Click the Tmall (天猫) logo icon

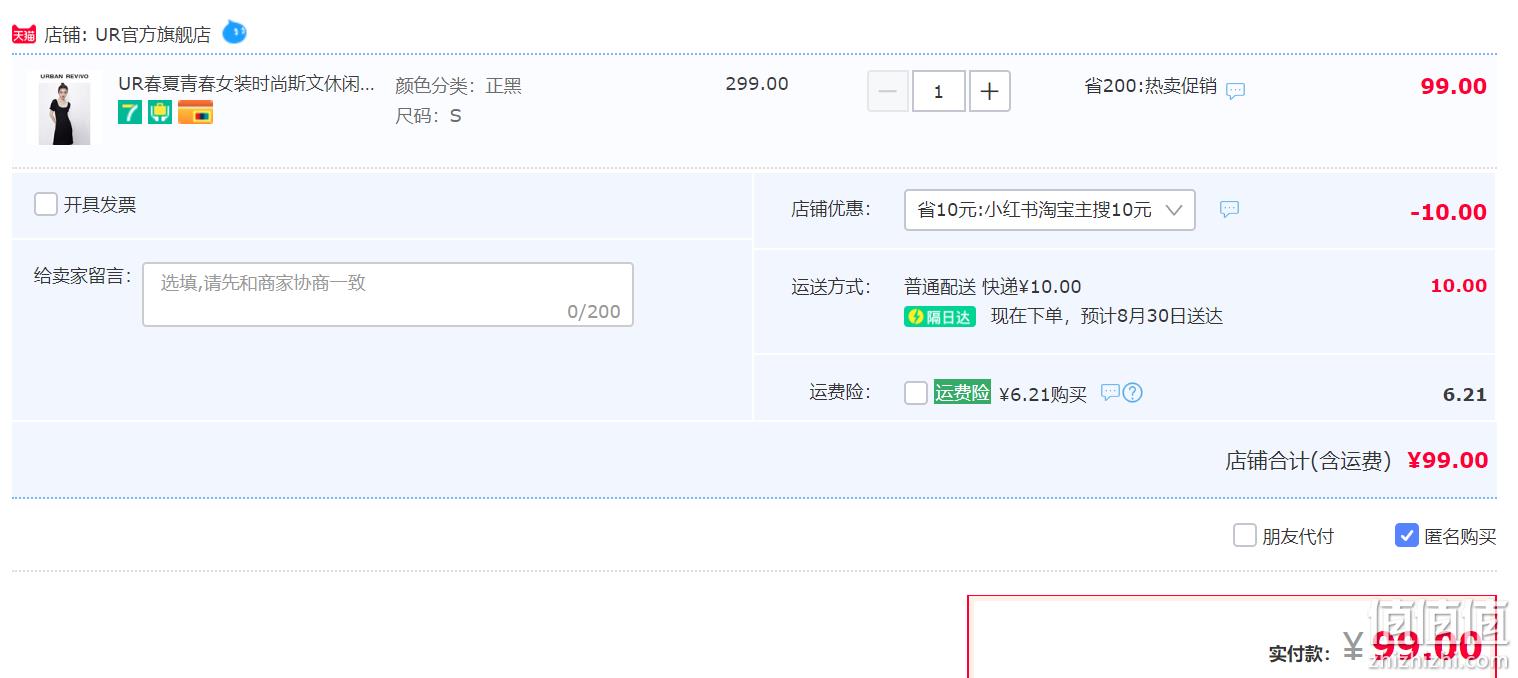pos(24,34)
